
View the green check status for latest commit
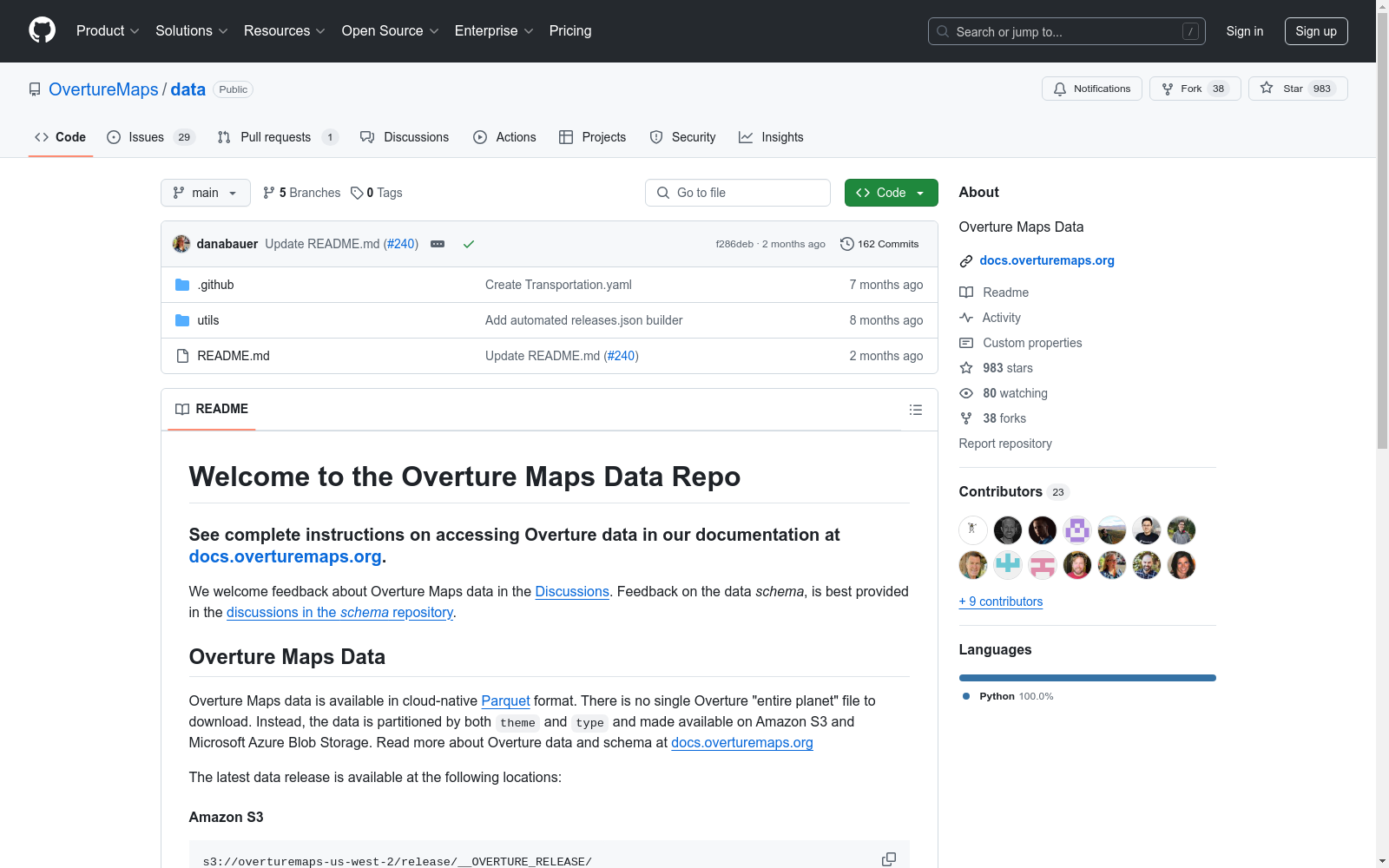pos(469,244)
